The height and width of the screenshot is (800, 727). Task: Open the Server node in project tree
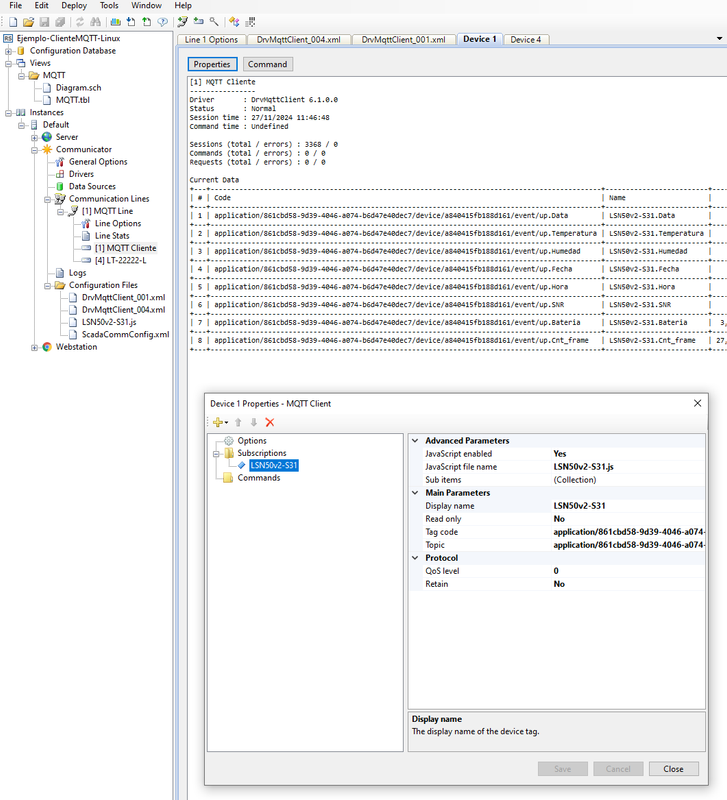click(x=67, y=137)
